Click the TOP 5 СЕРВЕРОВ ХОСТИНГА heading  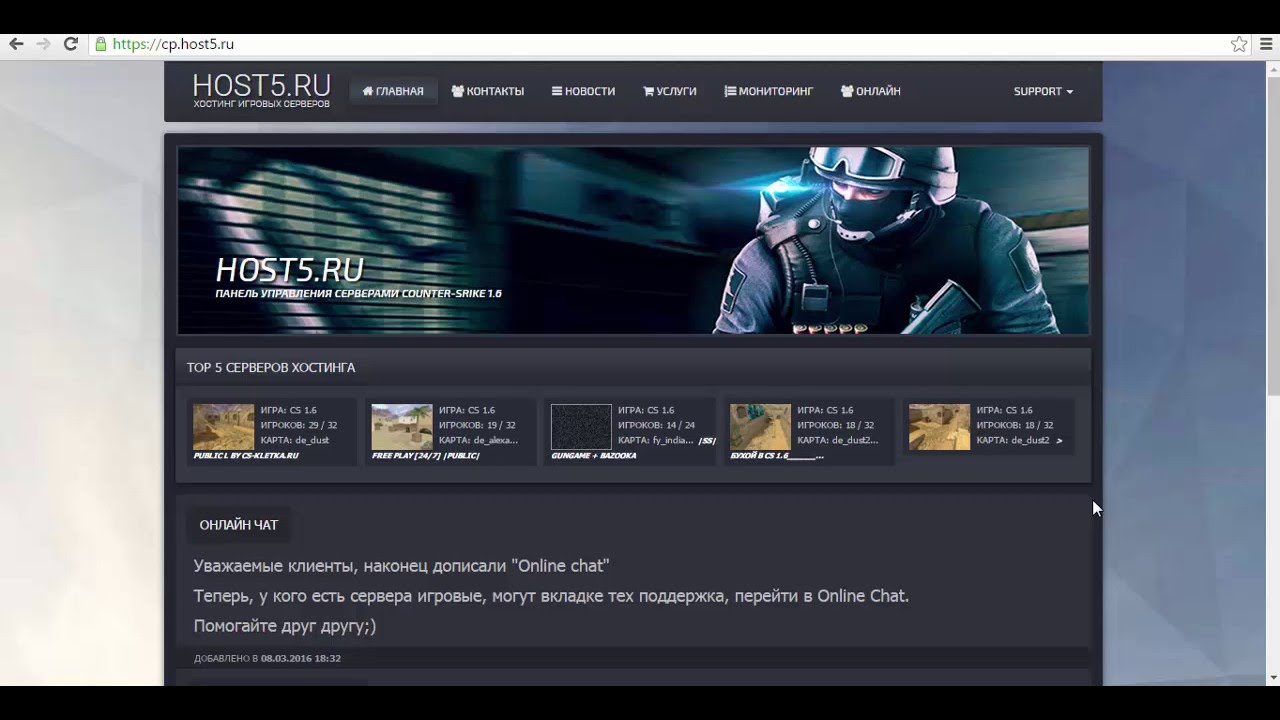point(271,367)
